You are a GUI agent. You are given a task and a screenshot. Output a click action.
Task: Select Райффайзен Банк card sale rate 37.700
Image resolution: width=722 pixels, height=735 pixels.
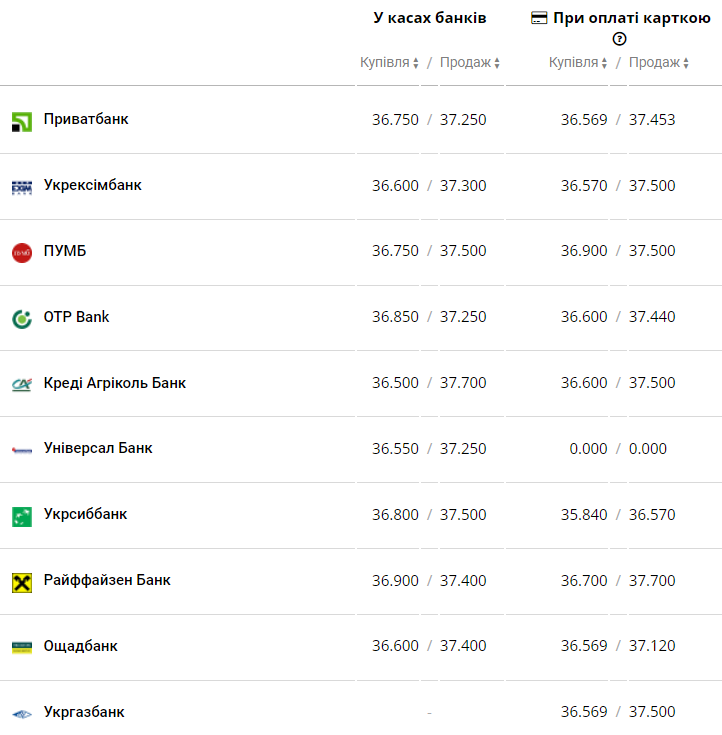click(652, 581)
